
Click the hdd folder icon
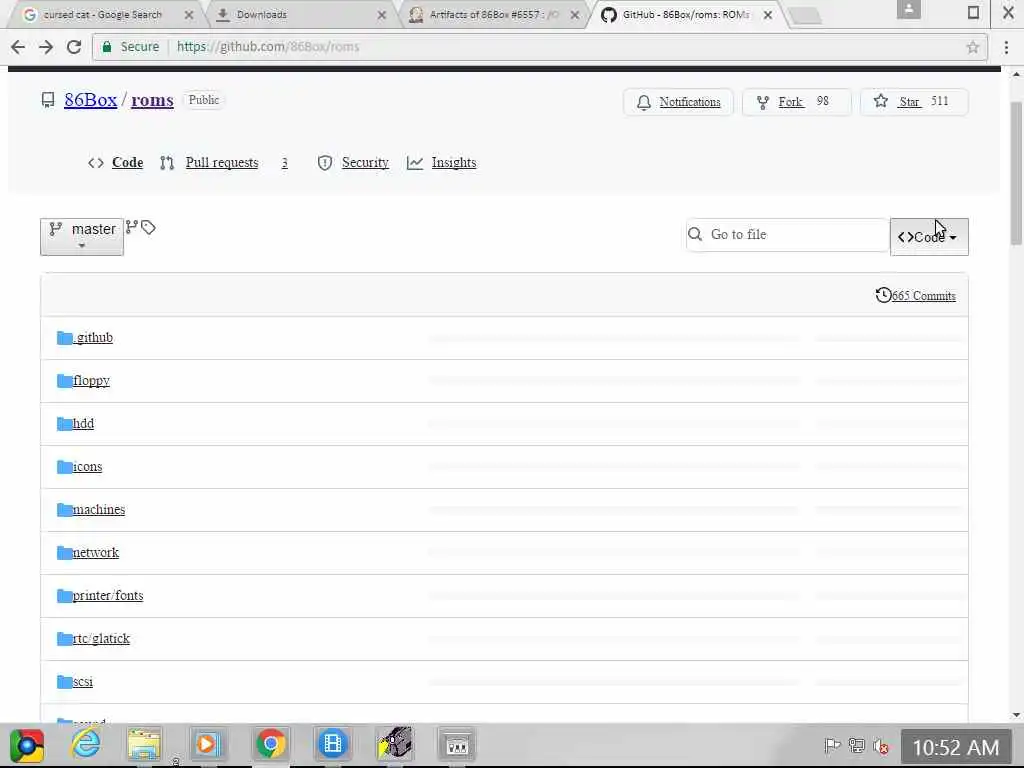pyautogui.click(x=65, y=424)
